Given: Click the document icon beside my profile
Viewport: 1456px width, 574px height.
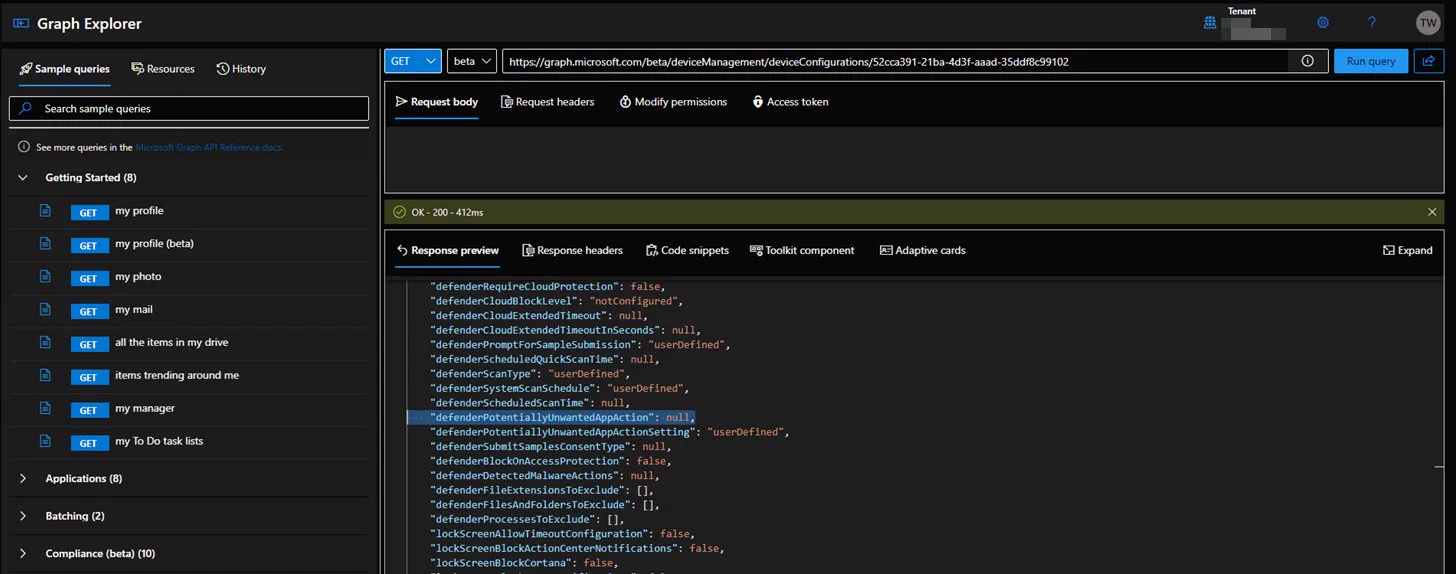Looking at the screenshot, I should (44, 211).
